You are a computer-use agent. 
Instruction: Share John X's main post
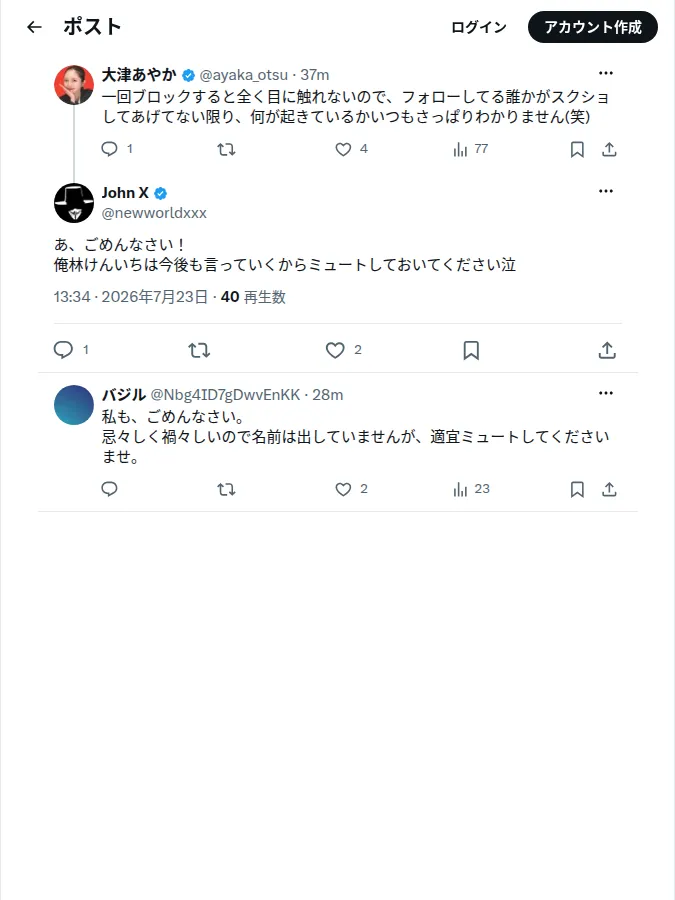click(607, 350)
